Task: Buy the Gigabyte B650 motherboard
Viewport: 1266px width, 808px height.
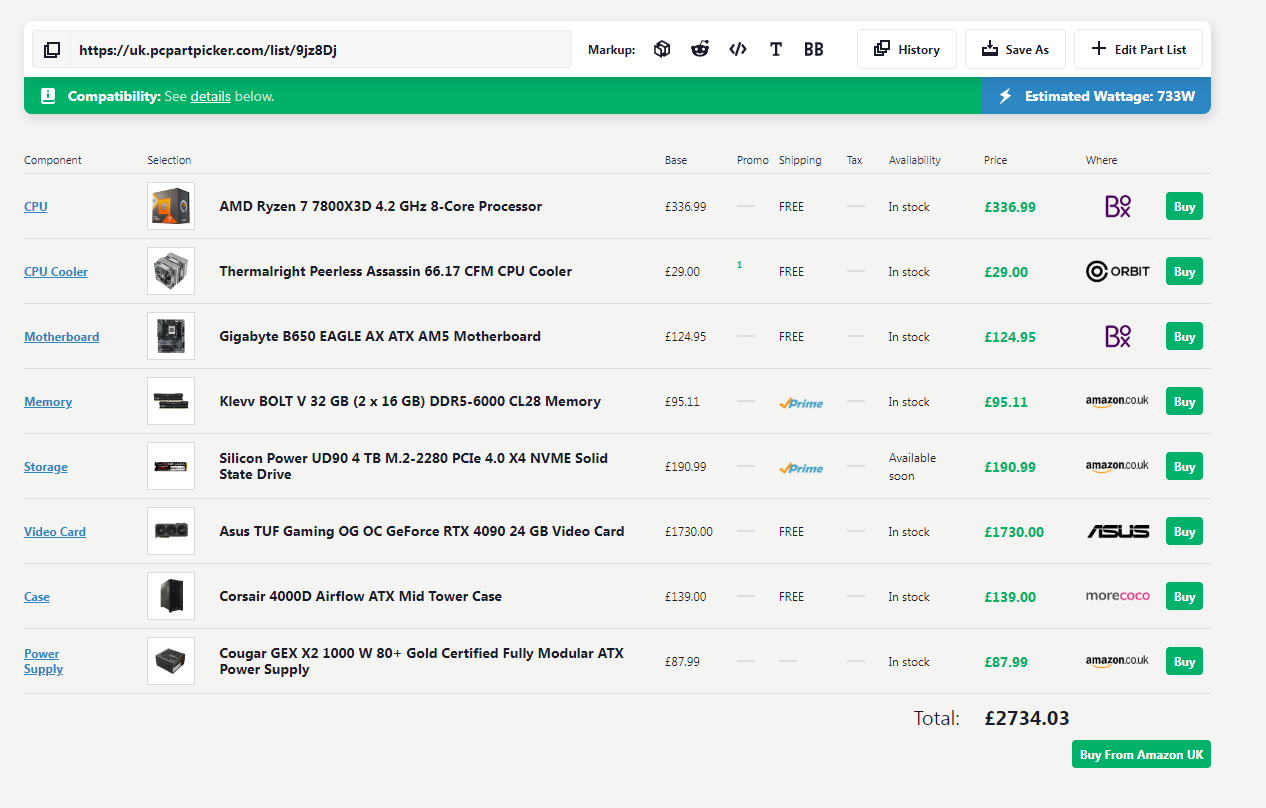Action: (1184, 336)
